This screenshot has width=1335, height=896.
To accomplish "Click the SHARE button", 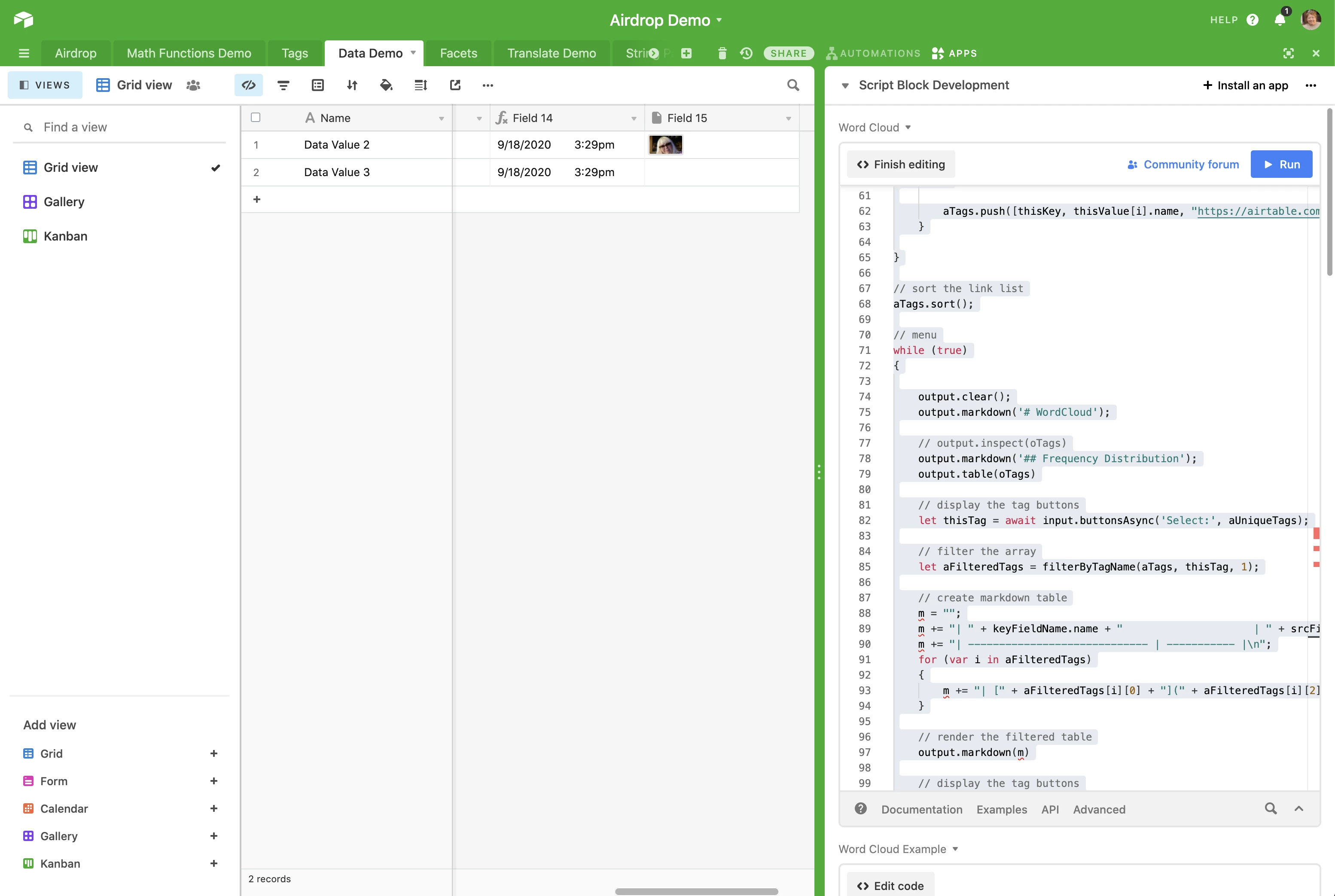I will click(x=789, y=53).
